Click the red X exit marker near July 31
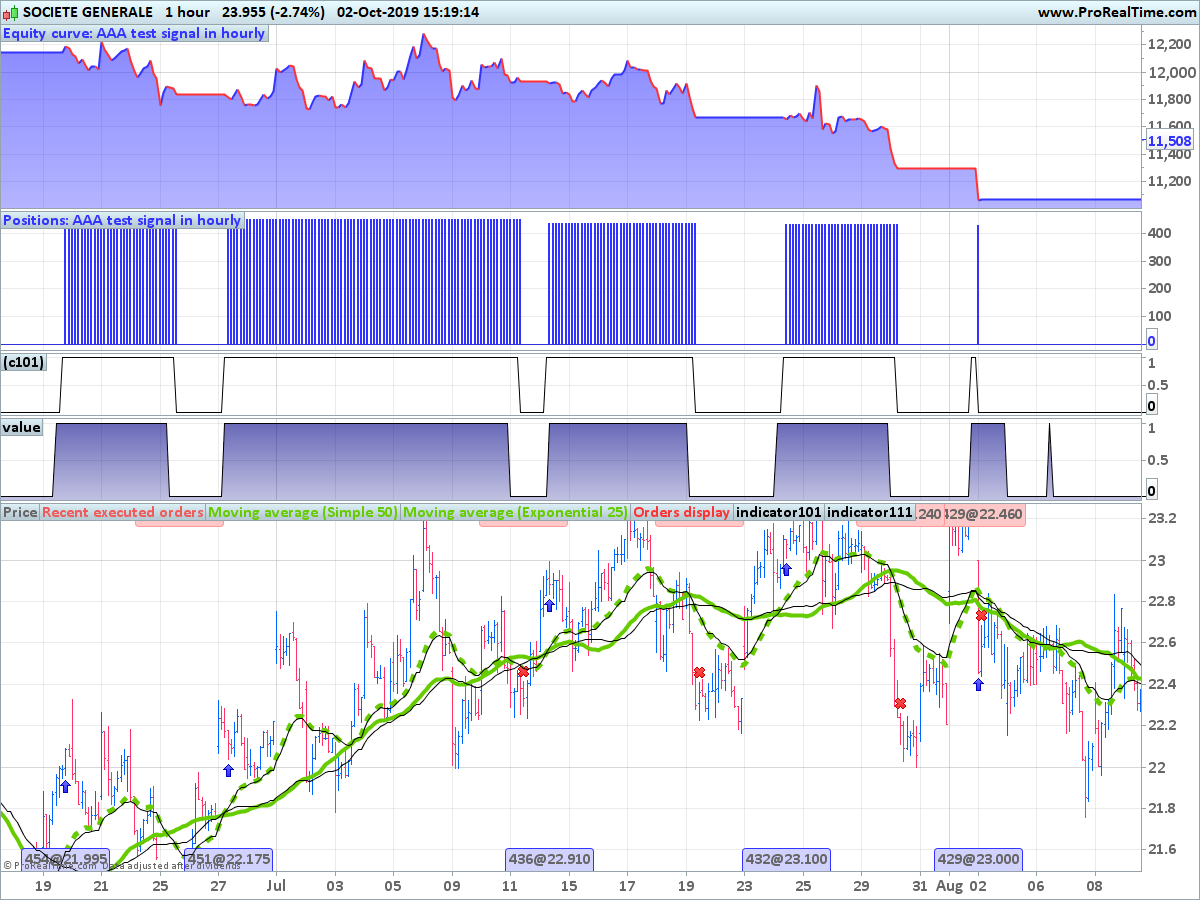1200x900 pixels. point(900,704)
